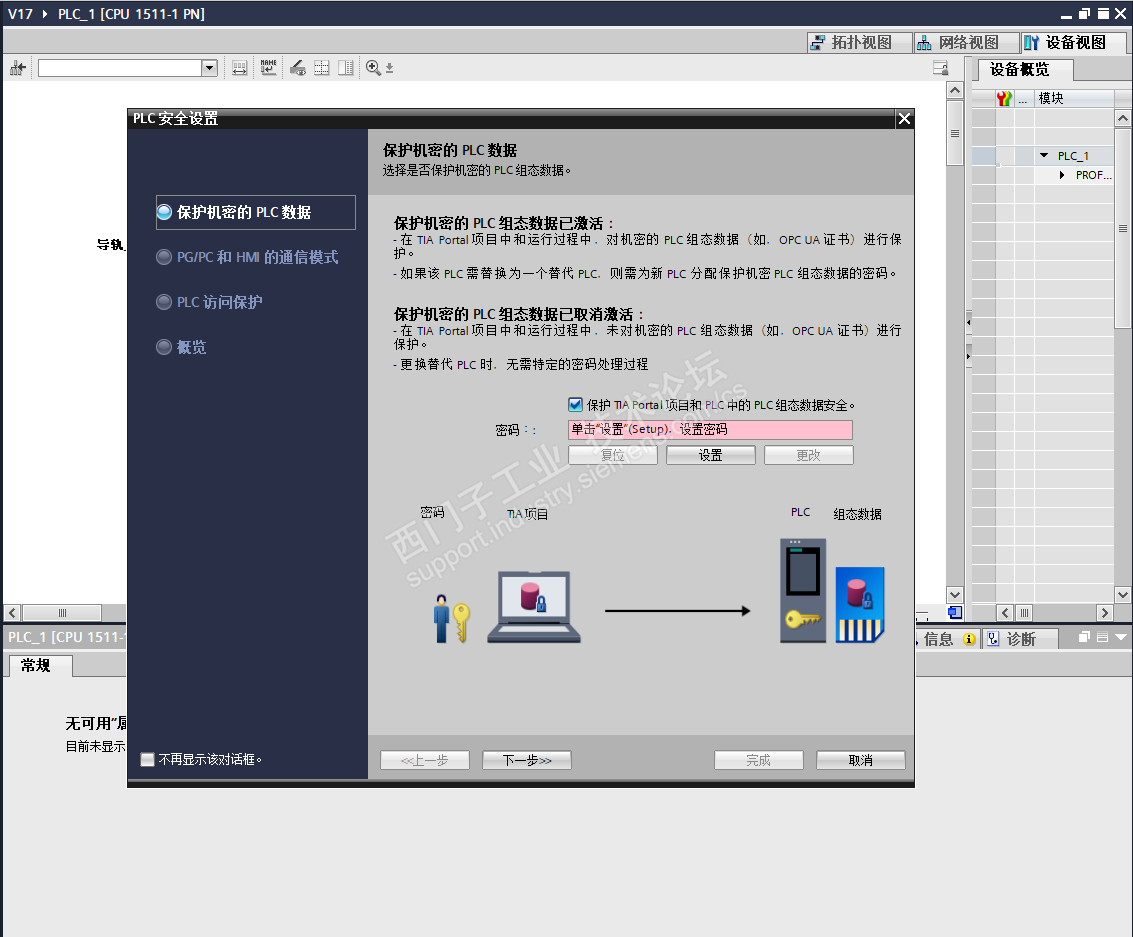Click the show address labels toolbar icon

click(239, 68)
